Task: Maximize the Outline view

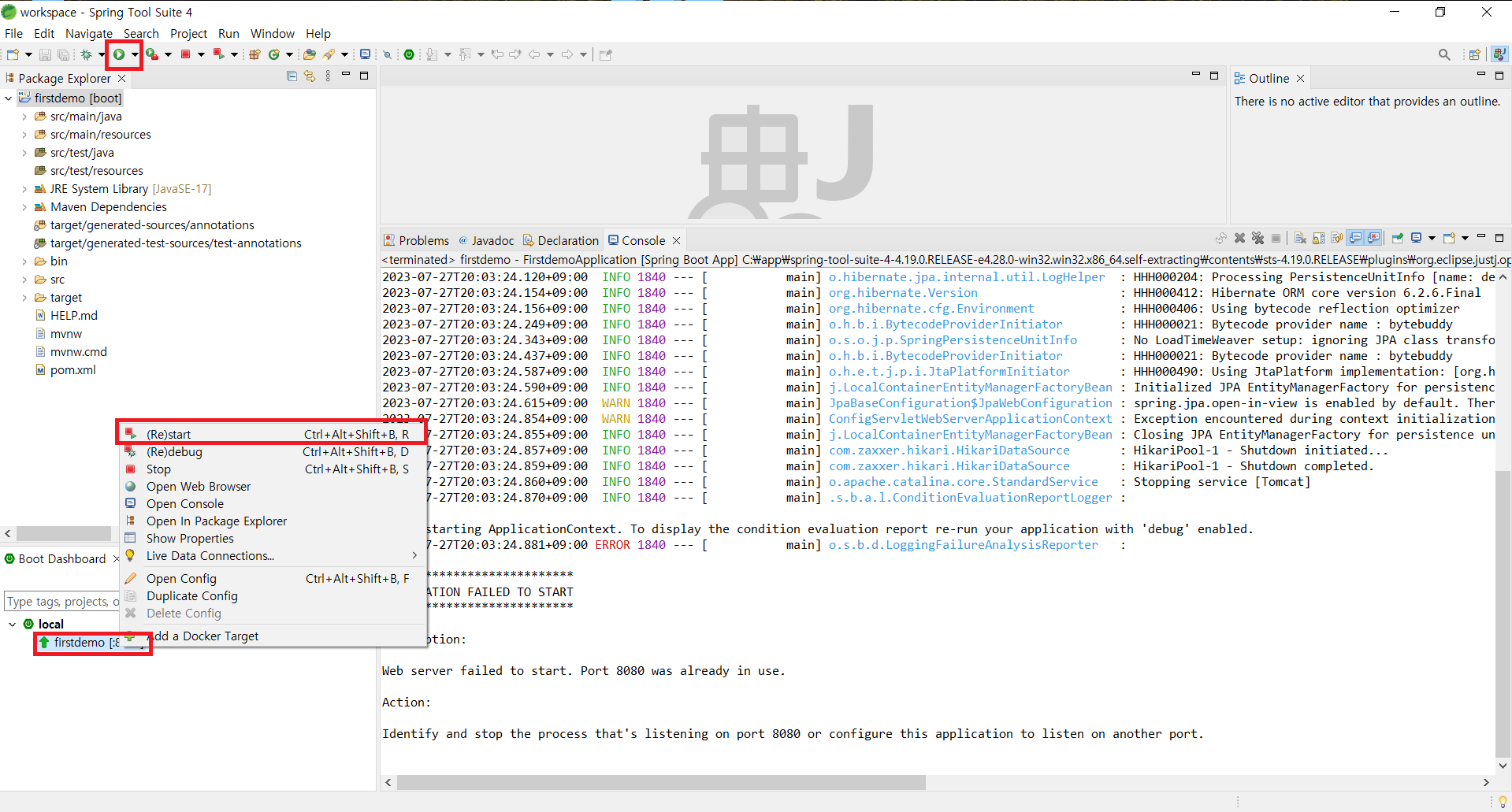Action: click(1499, 76)
